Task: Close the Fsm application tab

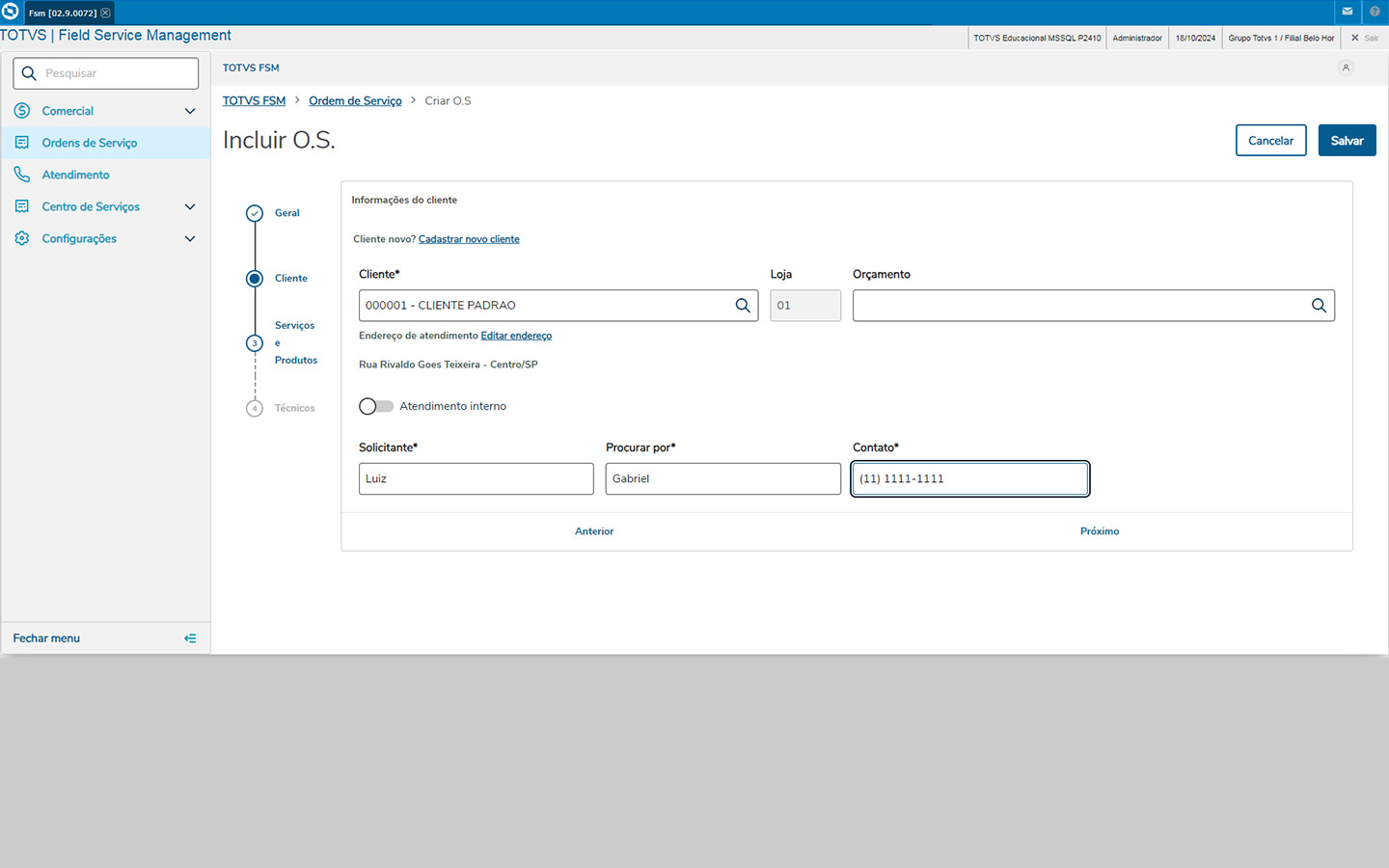Action: click(106, 13)
